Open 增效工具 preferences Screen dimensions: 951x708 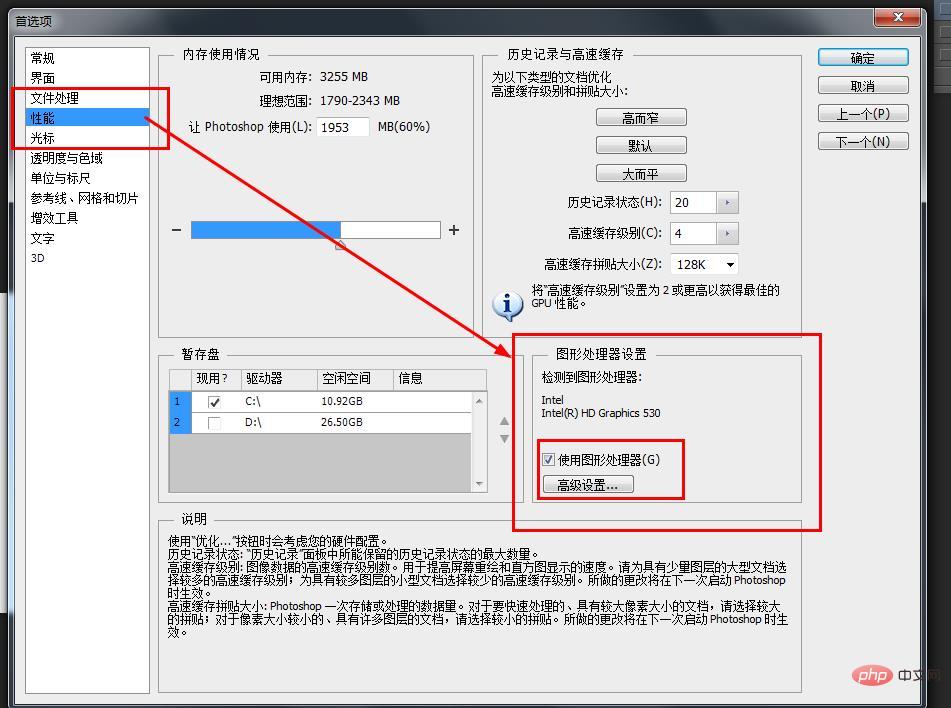(x=55, y=218)
